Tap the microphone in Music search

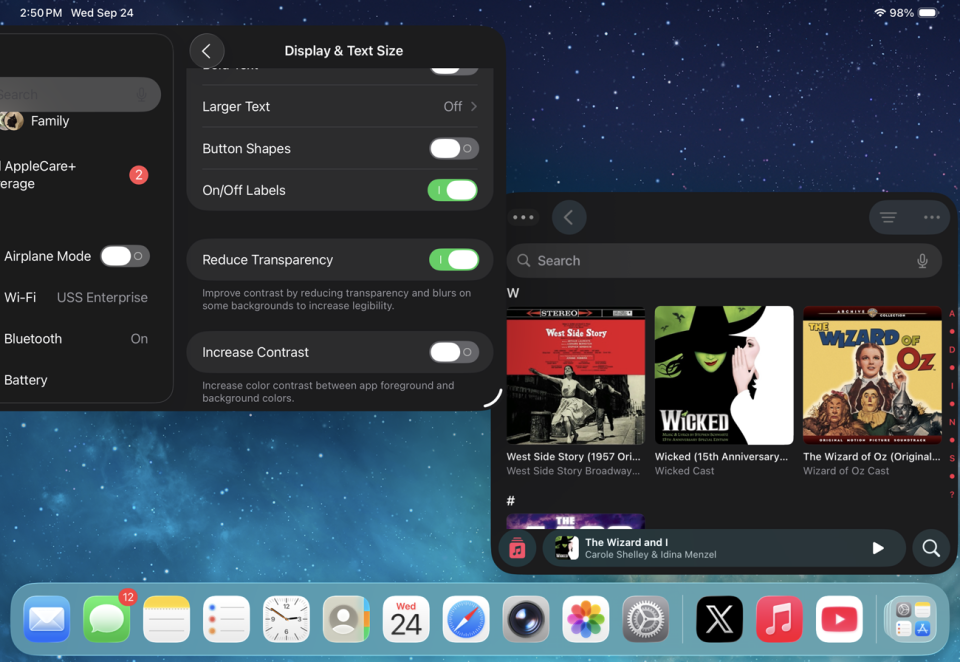922,261
